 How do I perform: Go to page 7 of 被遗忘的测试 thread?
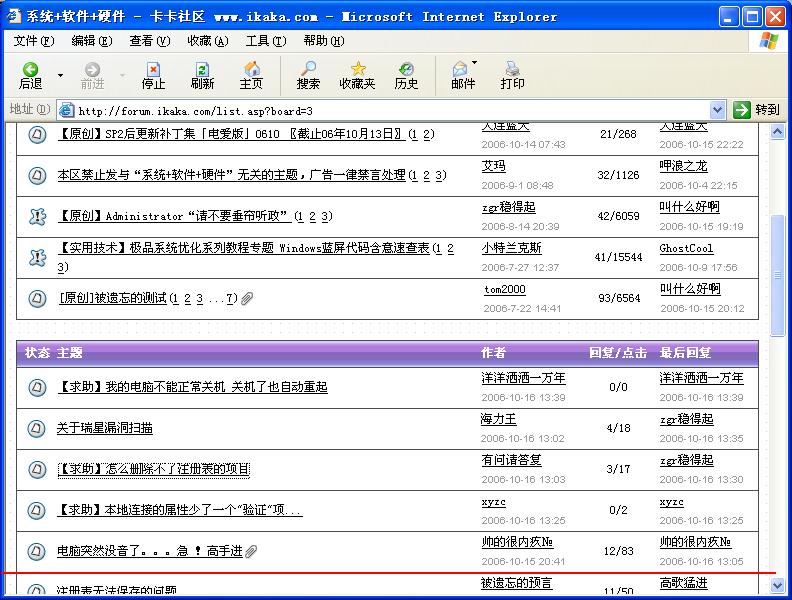[x=229, y=298]
